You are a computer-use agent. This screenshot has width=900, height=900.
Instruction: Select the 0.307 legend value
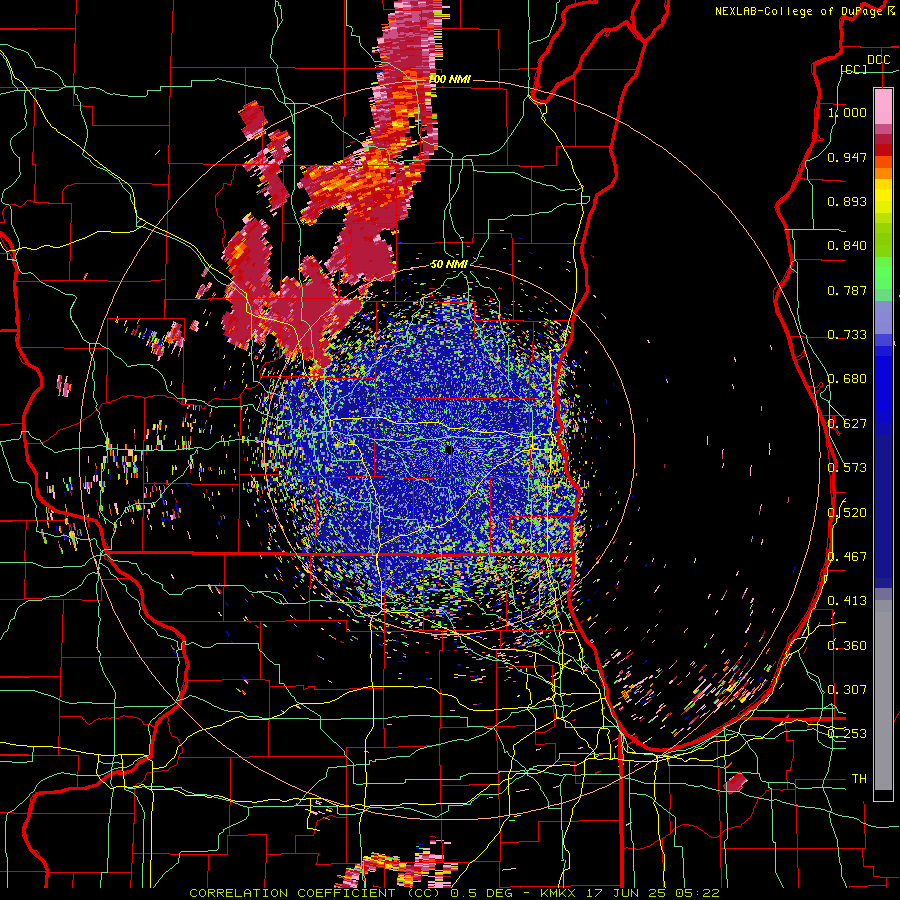click(x=847, y=689)
